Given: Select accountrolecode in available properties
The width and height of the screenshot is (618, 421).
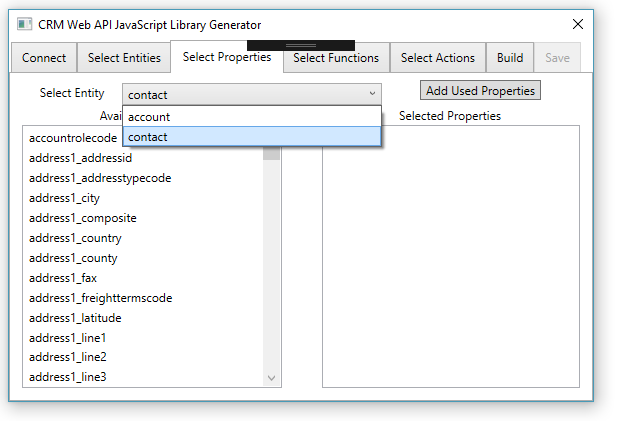Looking at the screenshot, I should 73,138.
